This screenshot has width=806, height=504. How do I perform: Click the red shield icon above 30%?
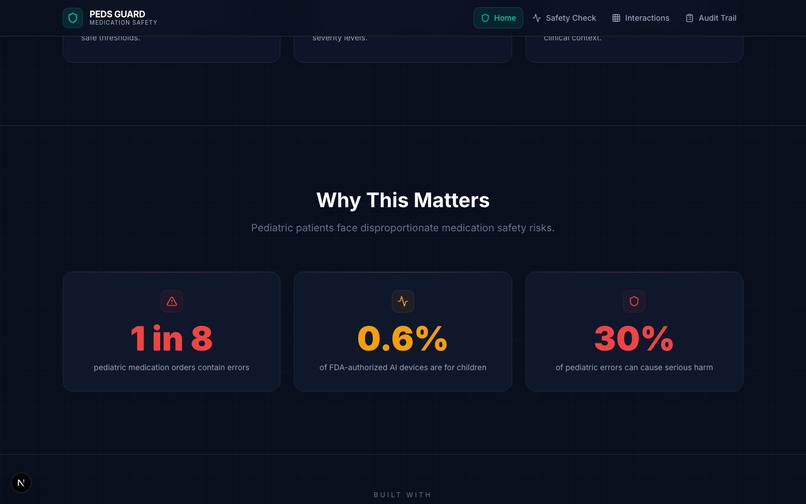634,301
